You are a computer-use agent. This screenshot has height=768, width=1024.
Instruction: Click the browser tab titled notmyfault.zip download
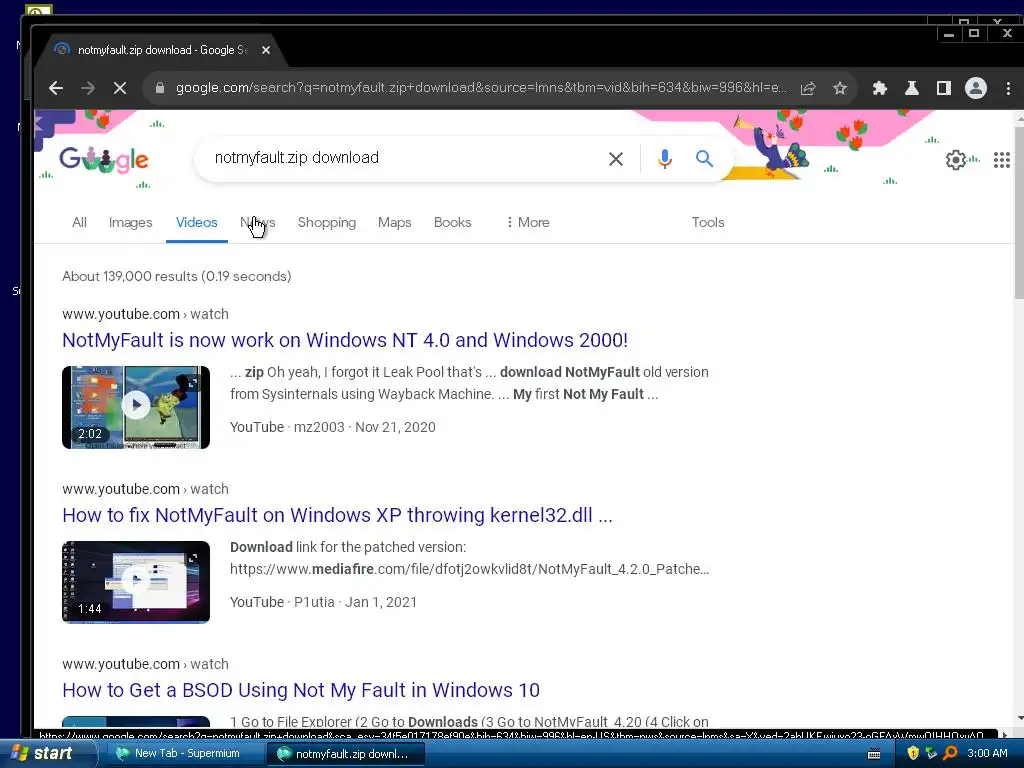point(162,50)
